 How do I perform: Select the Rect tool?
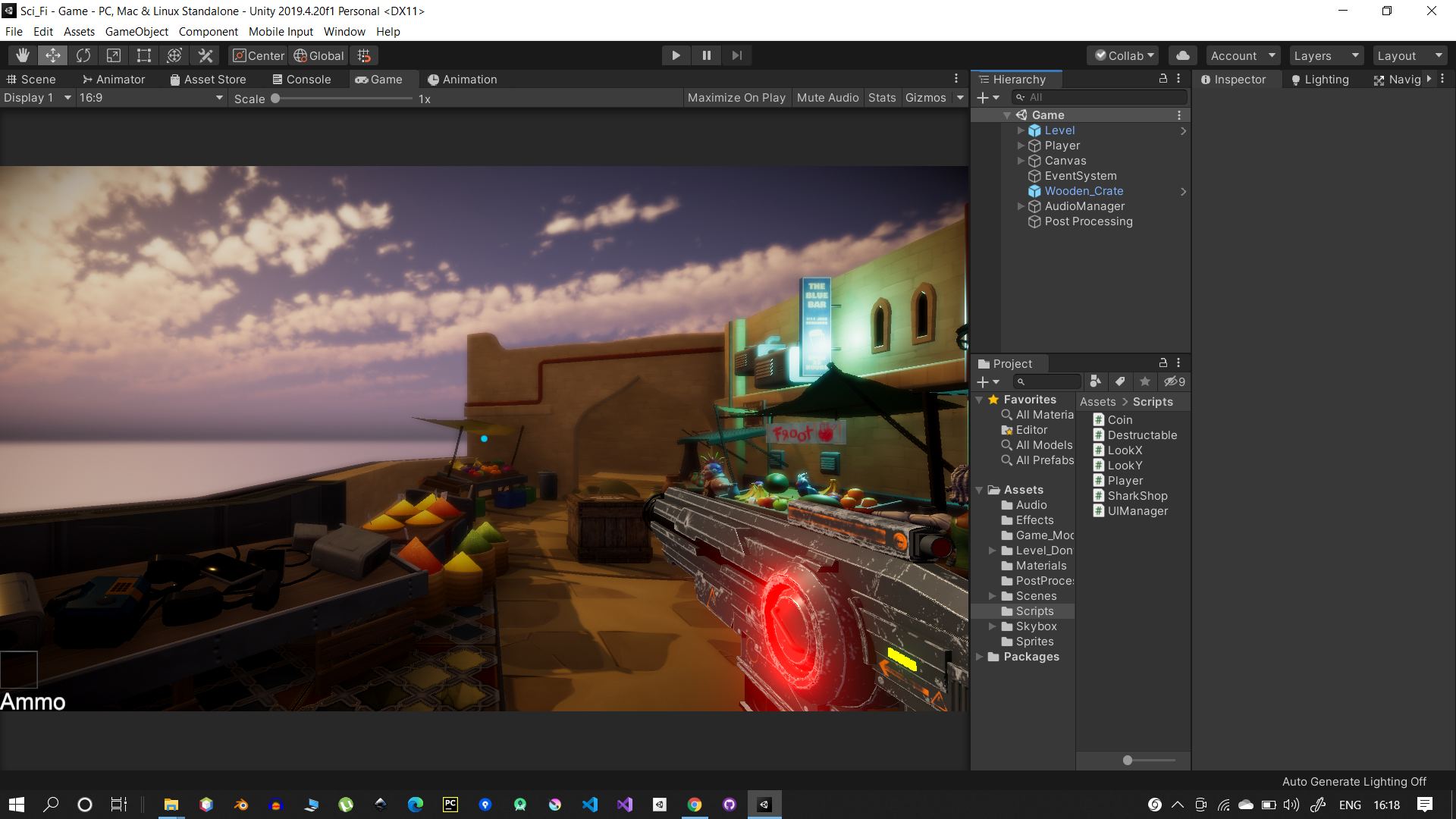pyautogui.click(x=144, y=55)
